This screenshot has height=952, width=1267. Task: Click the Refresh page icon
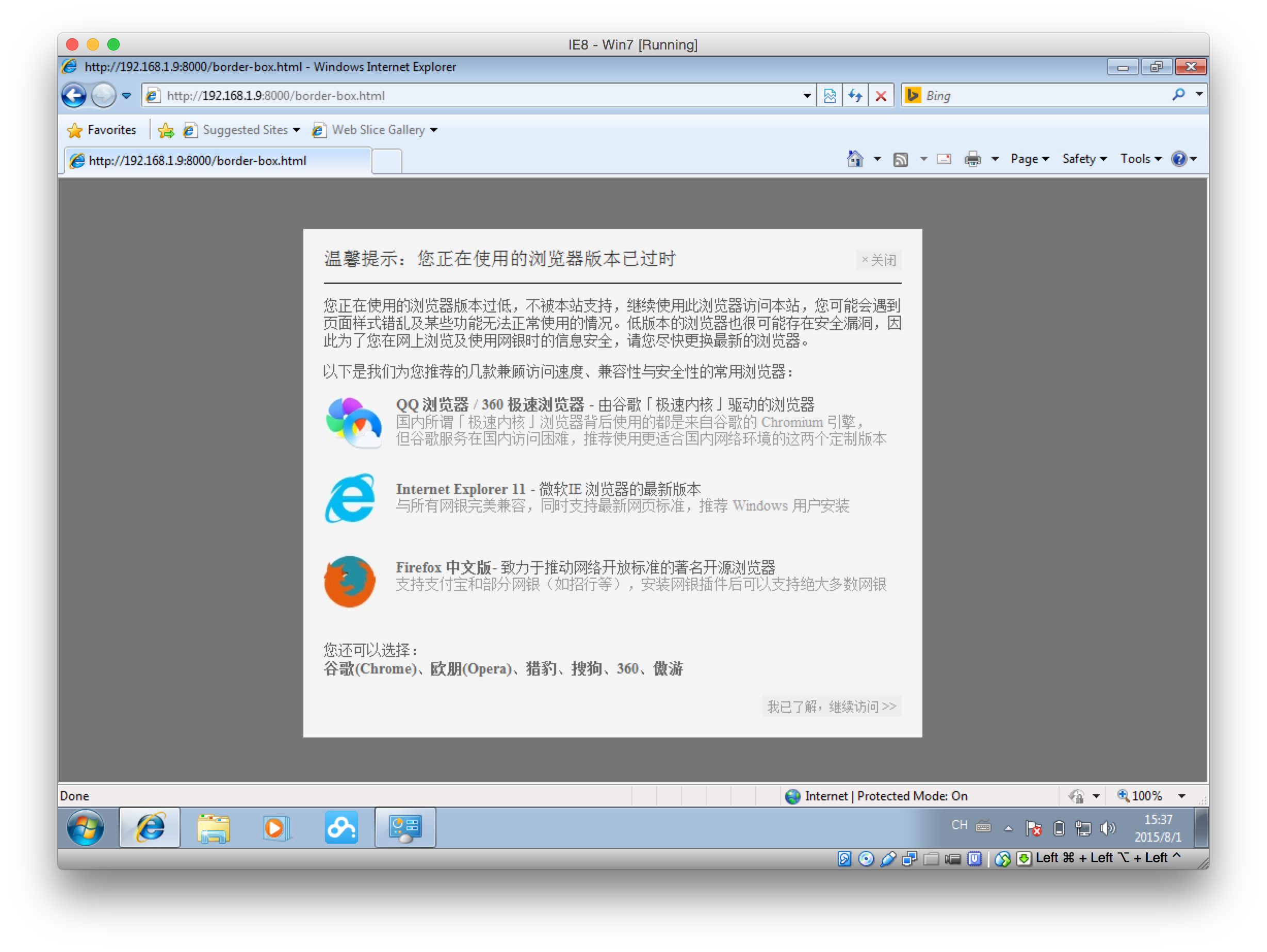pyautogui.click(x=855, y=95)
